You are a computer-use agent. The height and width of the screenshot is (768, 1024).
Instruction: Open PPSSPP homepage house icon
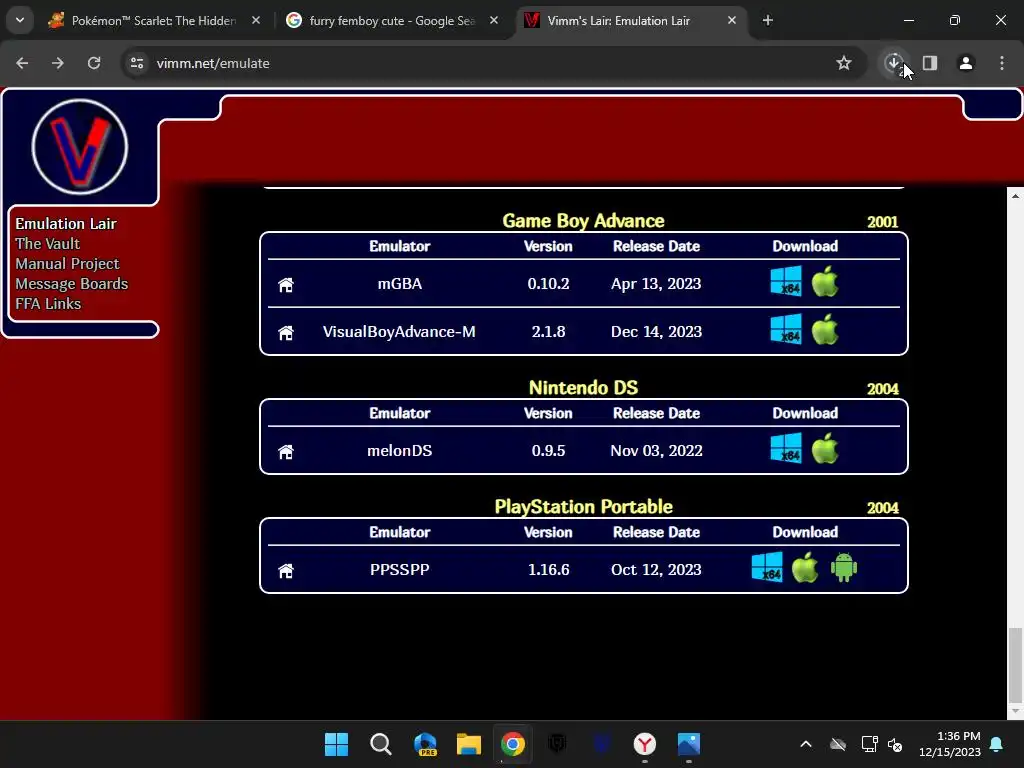pyautogui.click(x=286, y=570)
